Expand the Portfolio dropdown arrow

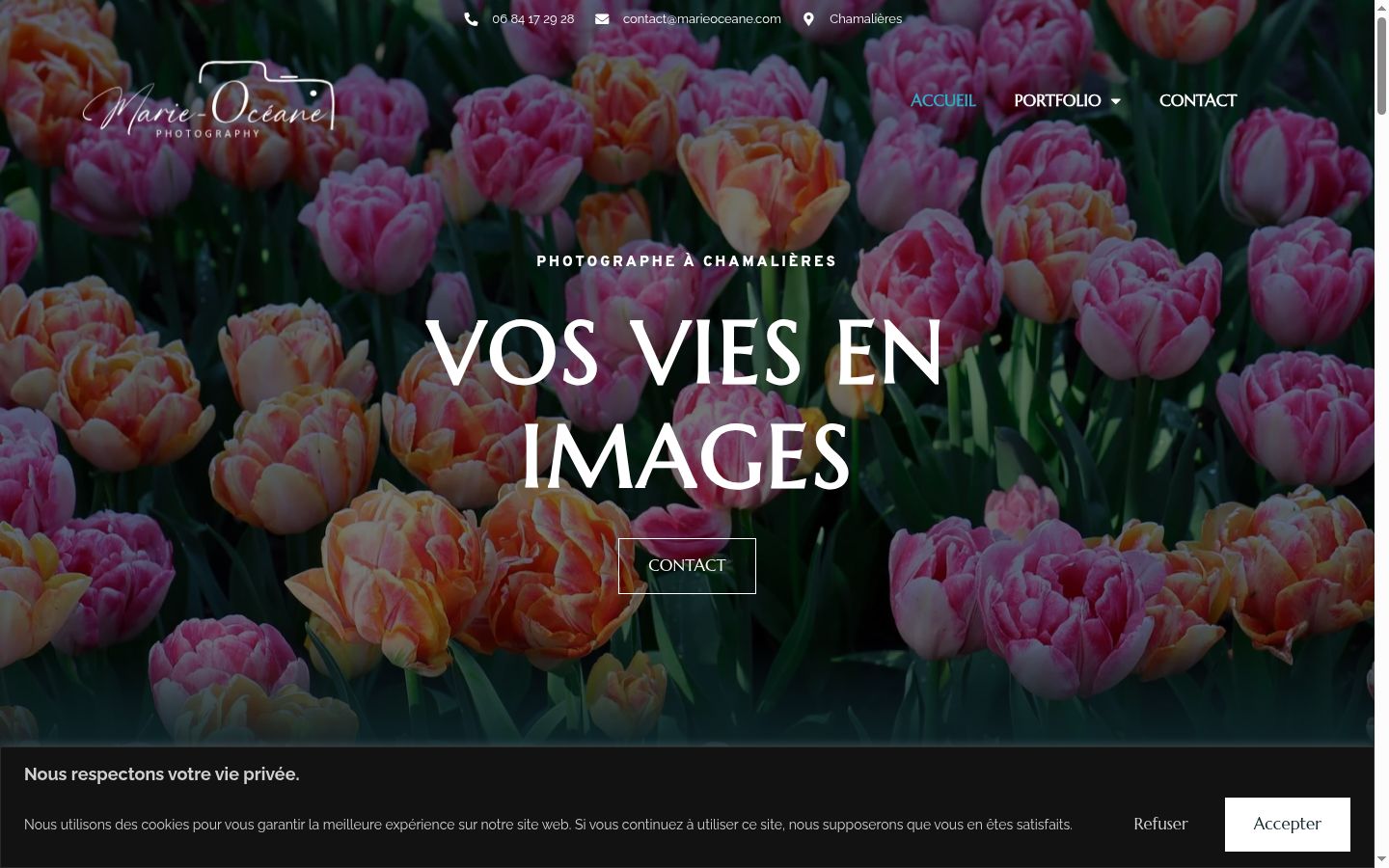pyautogui.click(x=1116, y=101)
